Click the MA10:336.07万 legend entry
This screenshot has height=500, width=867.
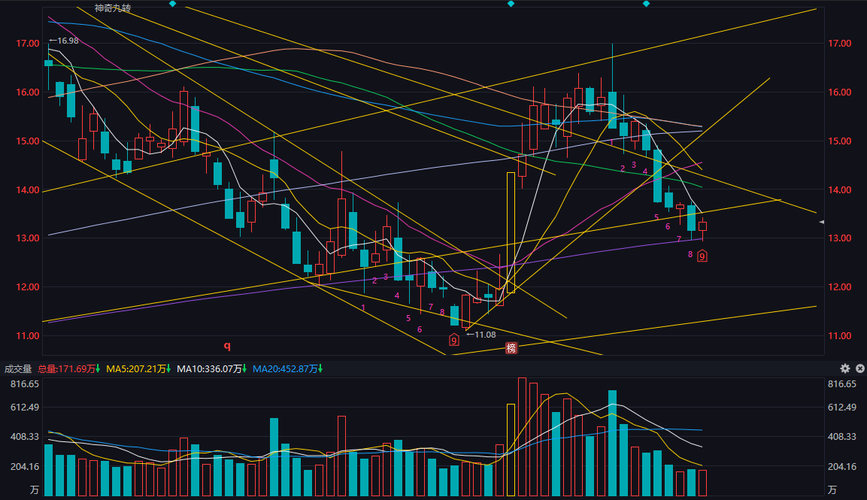pos(211,369)
